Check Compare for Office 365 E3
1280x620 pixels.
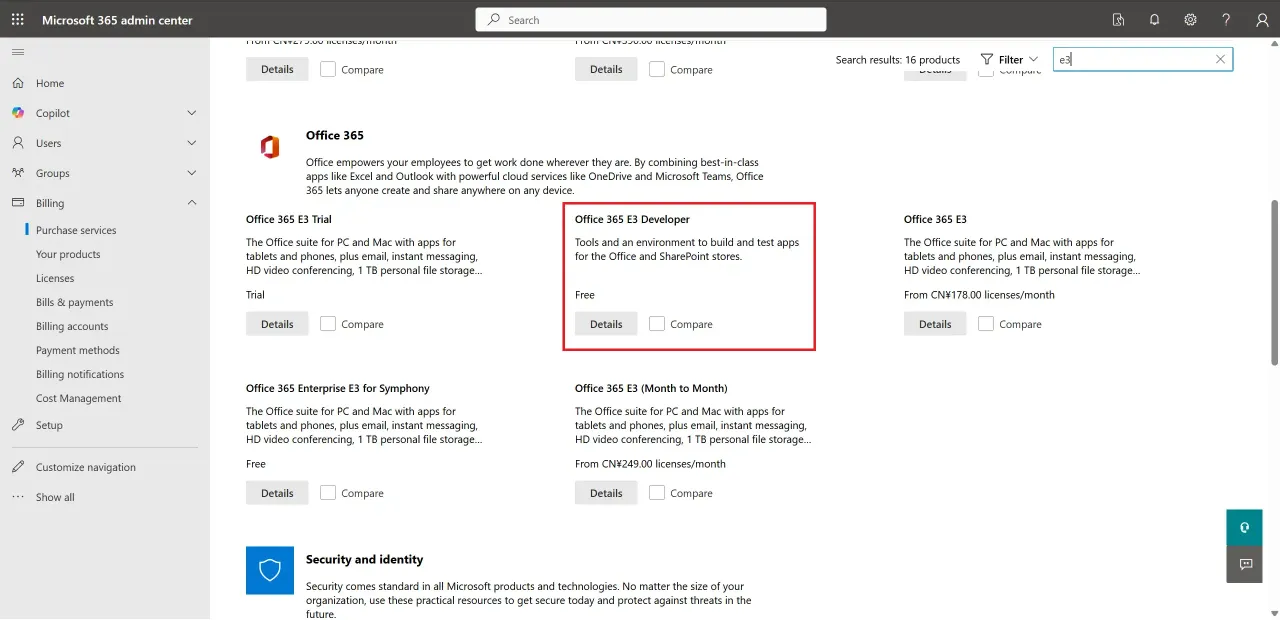click(x=986, y=324)
